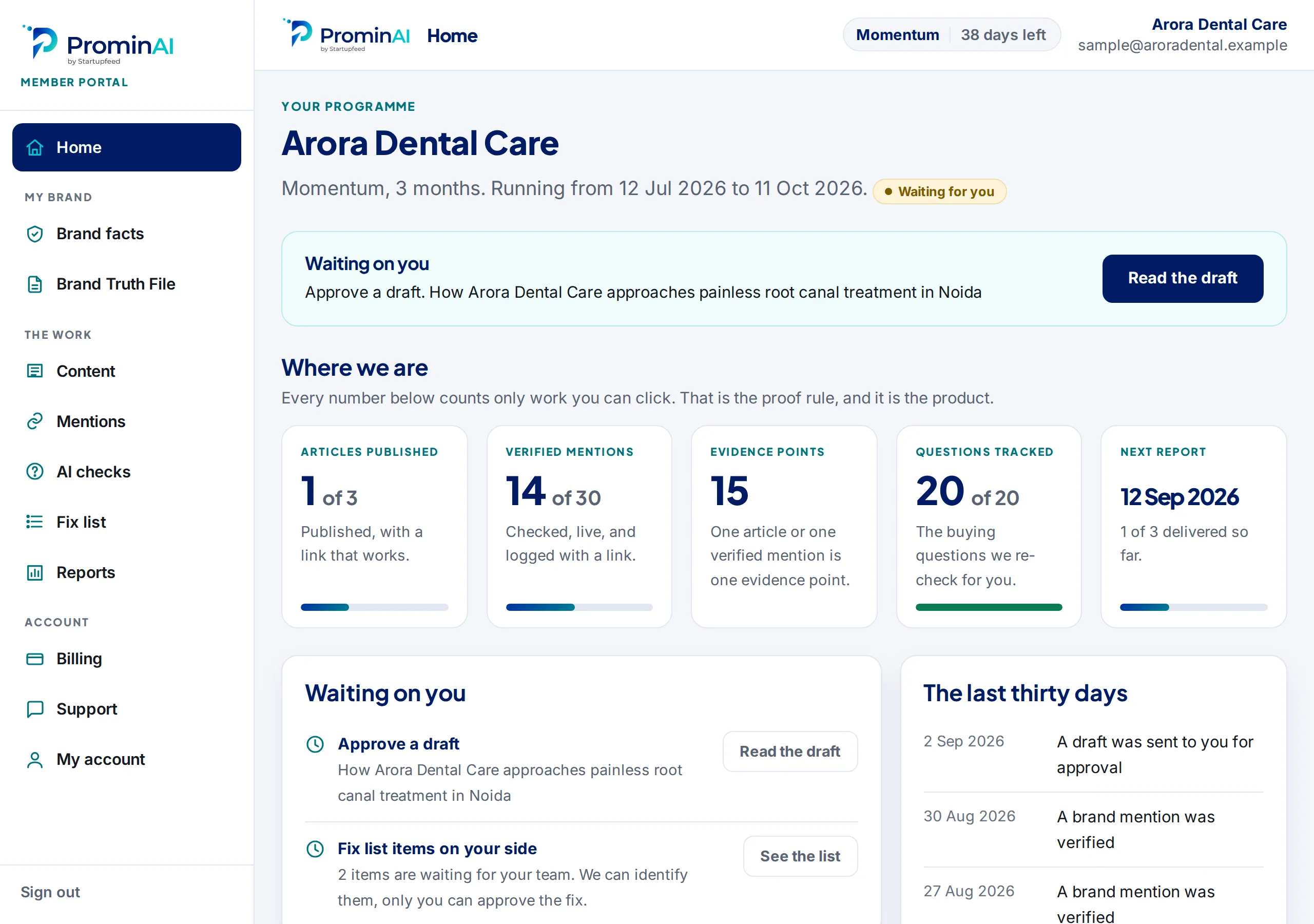1314x924 pixels.
Task: Open the AI checks page
Action: click(x=126, y=472)
